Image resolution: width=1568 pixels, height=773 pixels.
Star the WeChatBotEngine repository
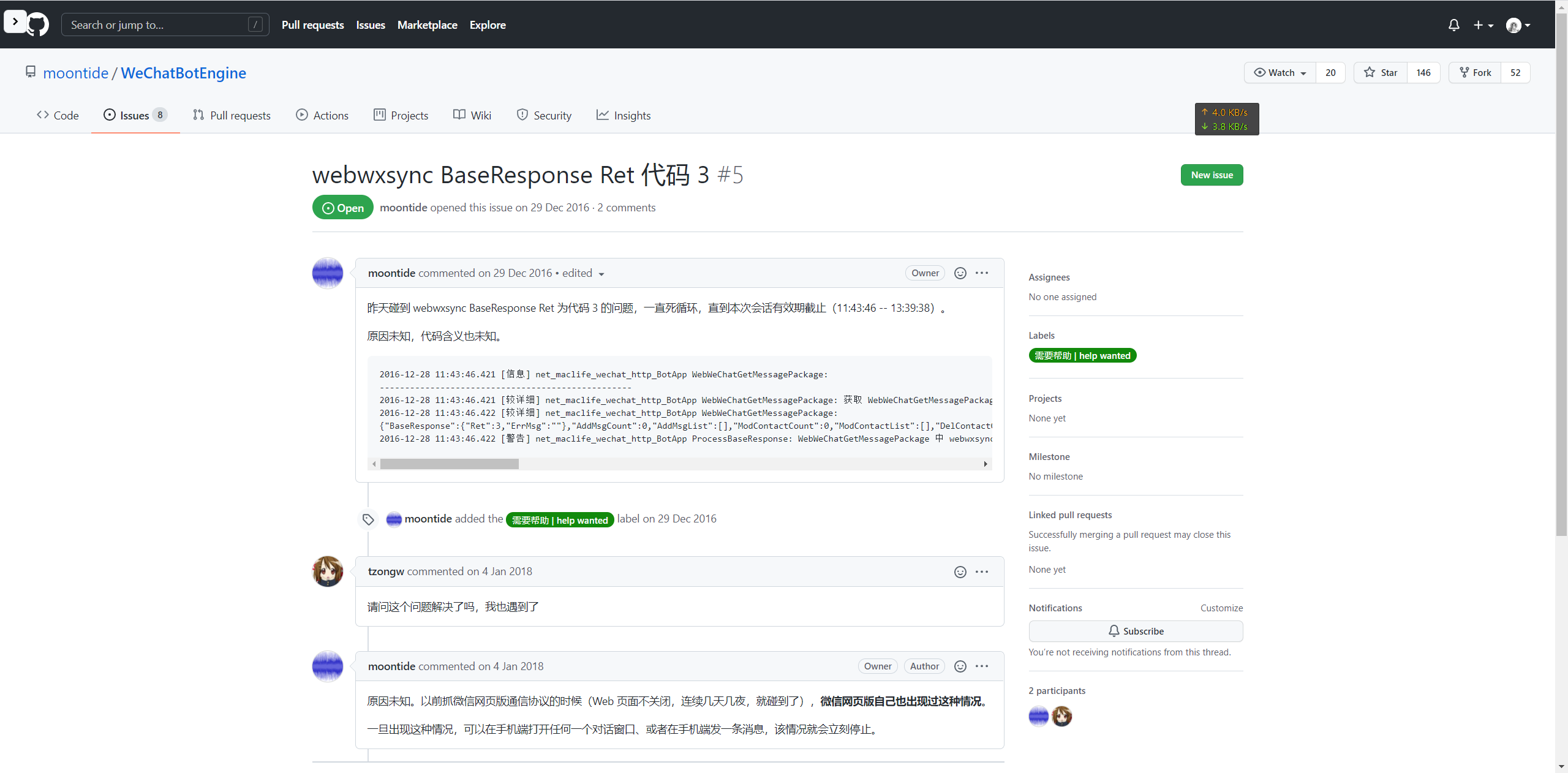[x=1381, y=72]
